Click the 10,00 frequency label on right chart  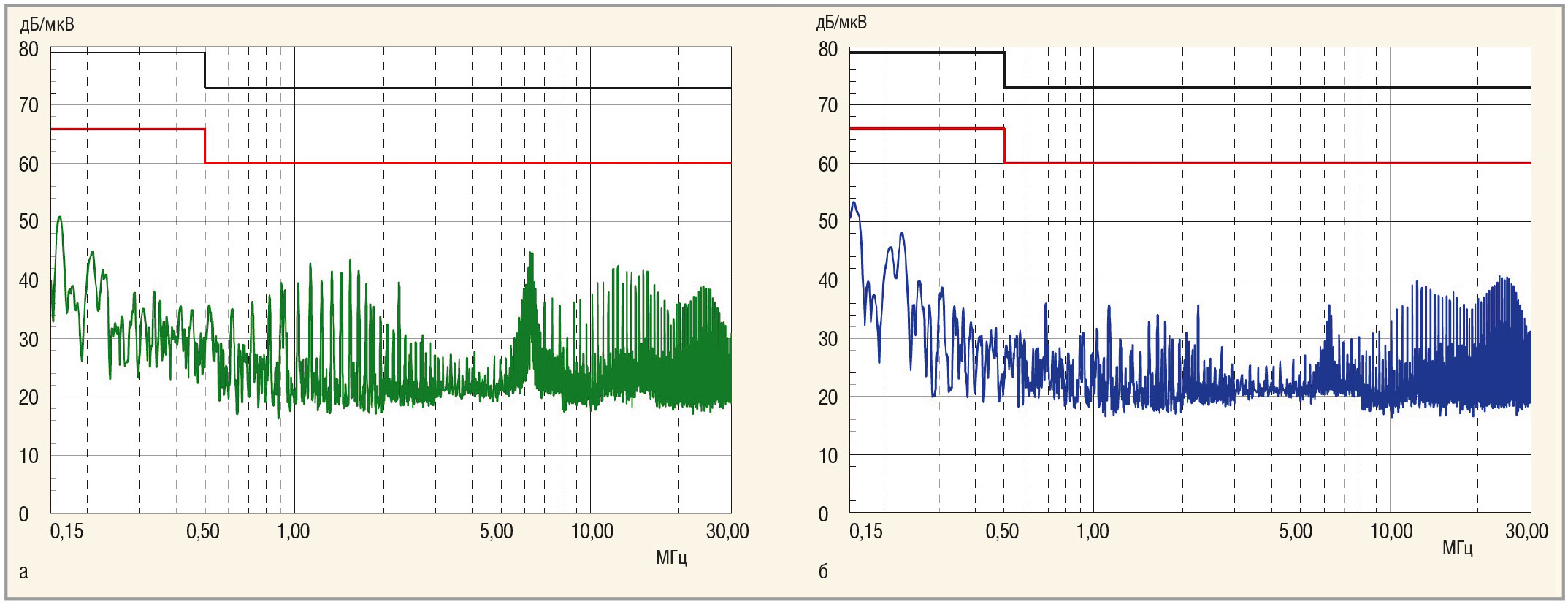[x=1391, y=532]
